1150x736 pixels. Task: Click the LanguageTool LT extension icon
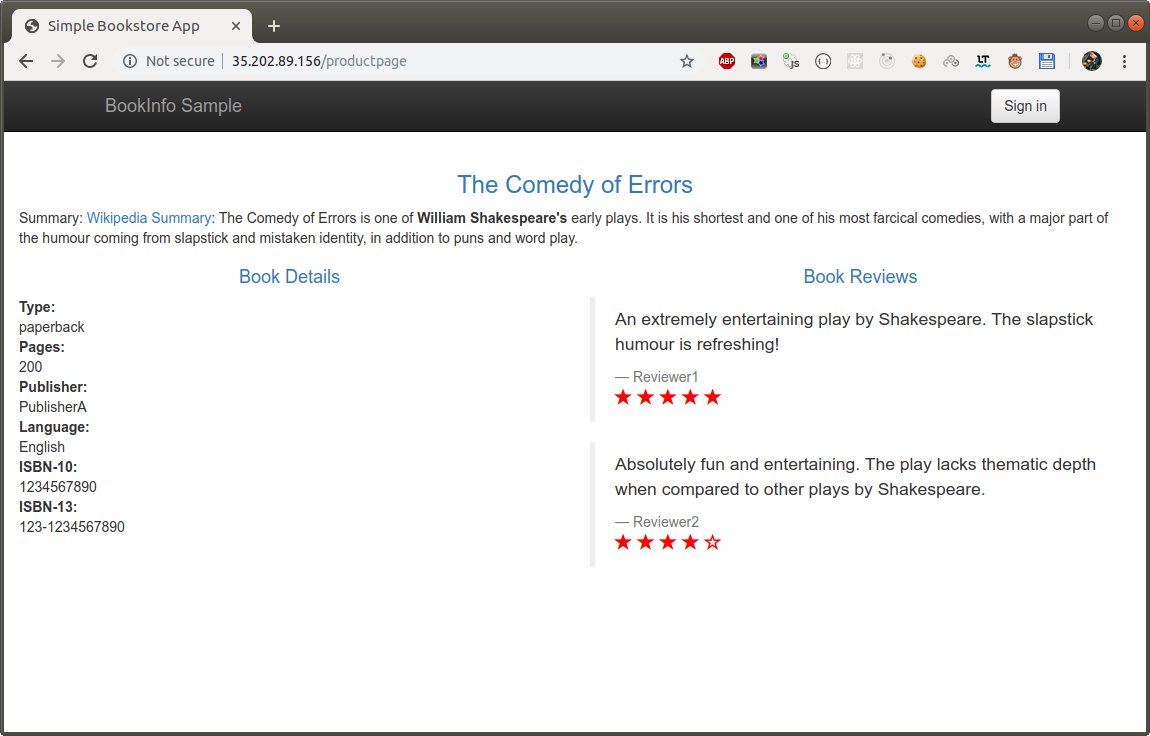(983, 62)
